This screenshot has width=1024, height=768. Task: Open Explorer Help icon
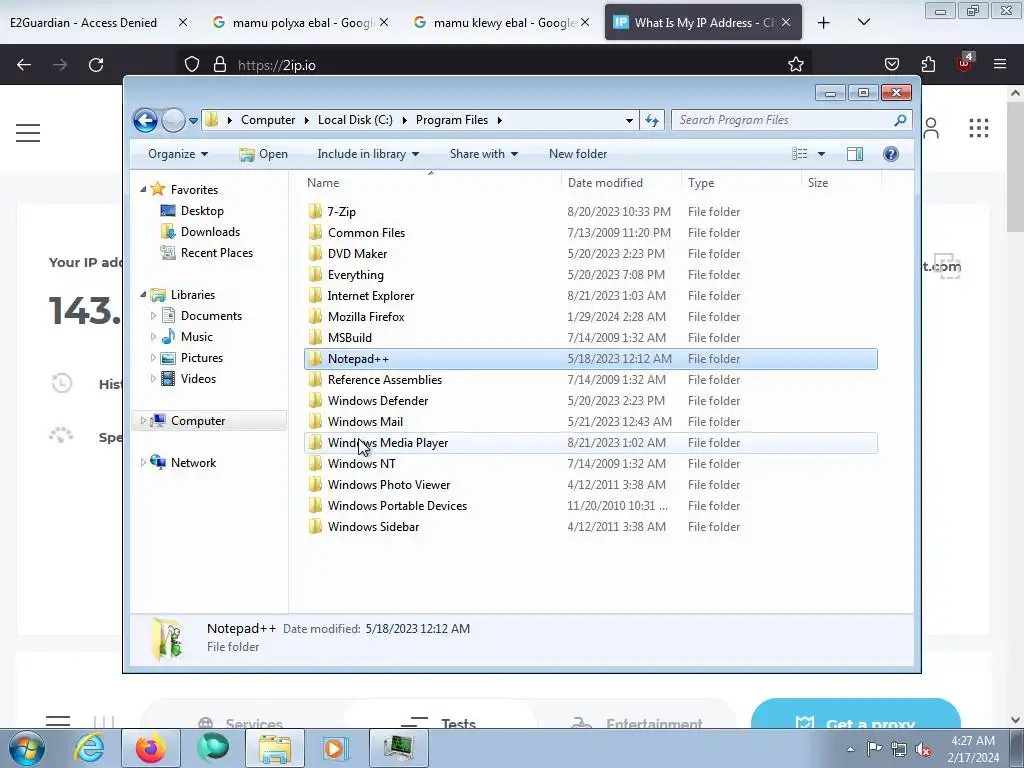click(x=890, y=154)
